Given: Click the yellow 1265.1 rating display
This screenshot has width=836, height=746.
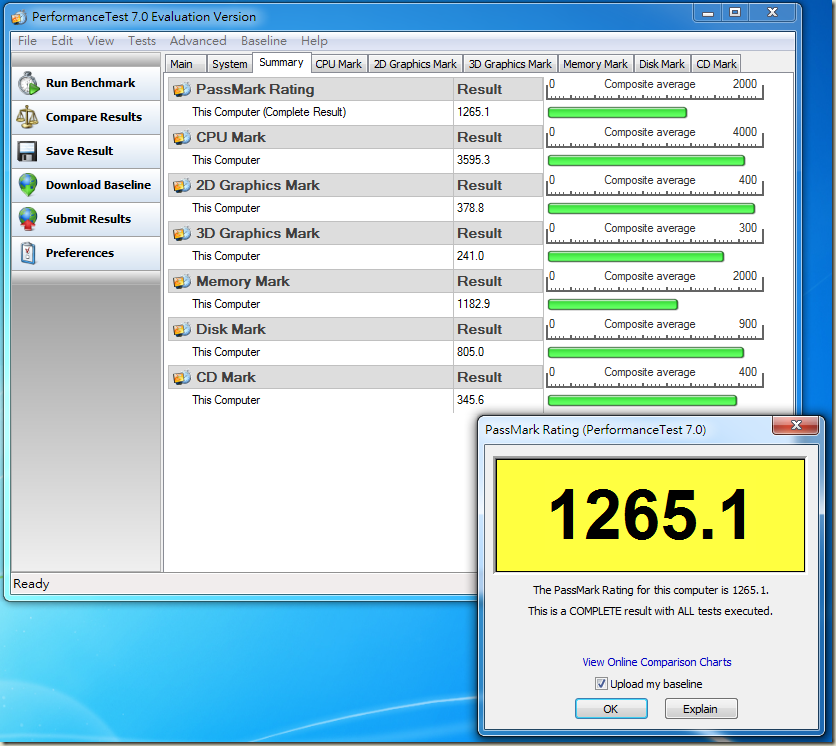Looking at the screenshot, I should pos(650,516).
